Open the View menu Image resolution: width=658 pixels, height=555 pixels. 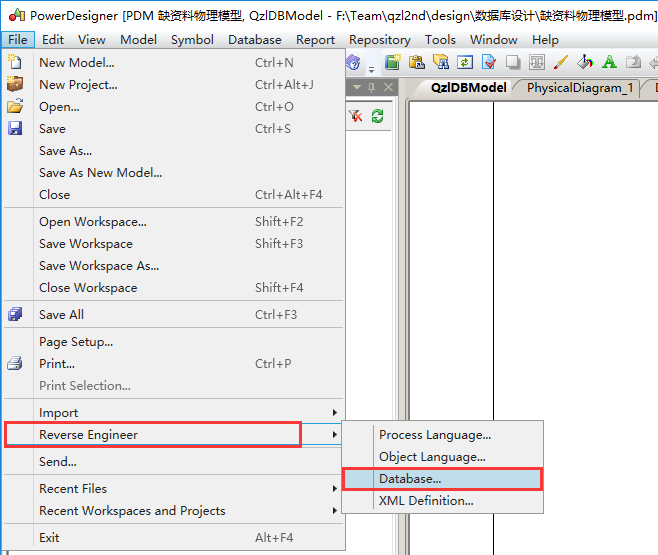click(x=91, y=39)
